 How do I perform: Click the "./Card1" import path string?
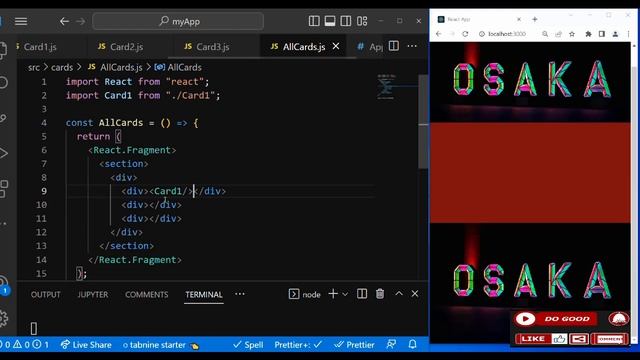[x=190, y=96]
